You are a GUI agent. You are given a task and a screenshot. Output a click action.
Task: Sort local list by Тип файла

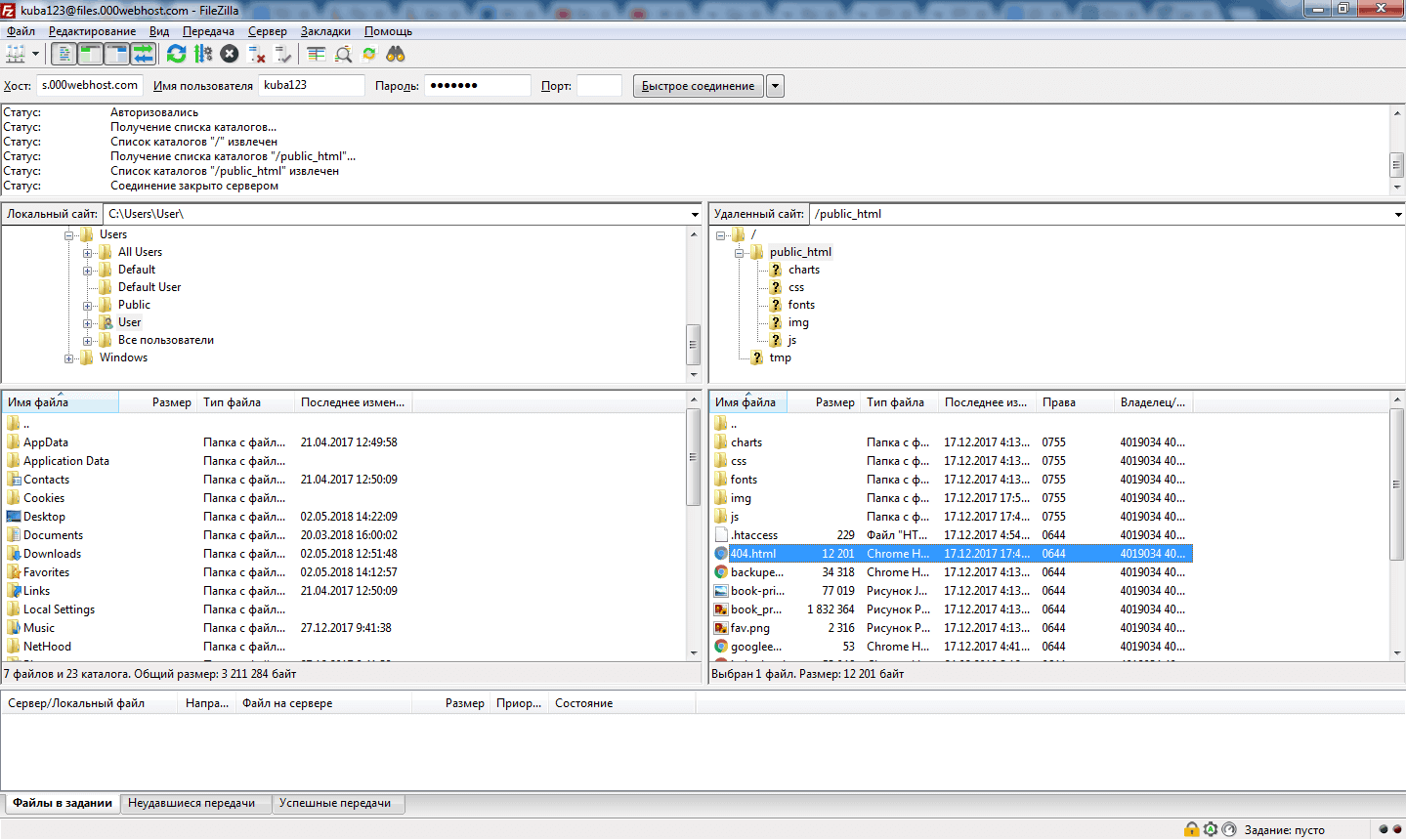[245, 402]
